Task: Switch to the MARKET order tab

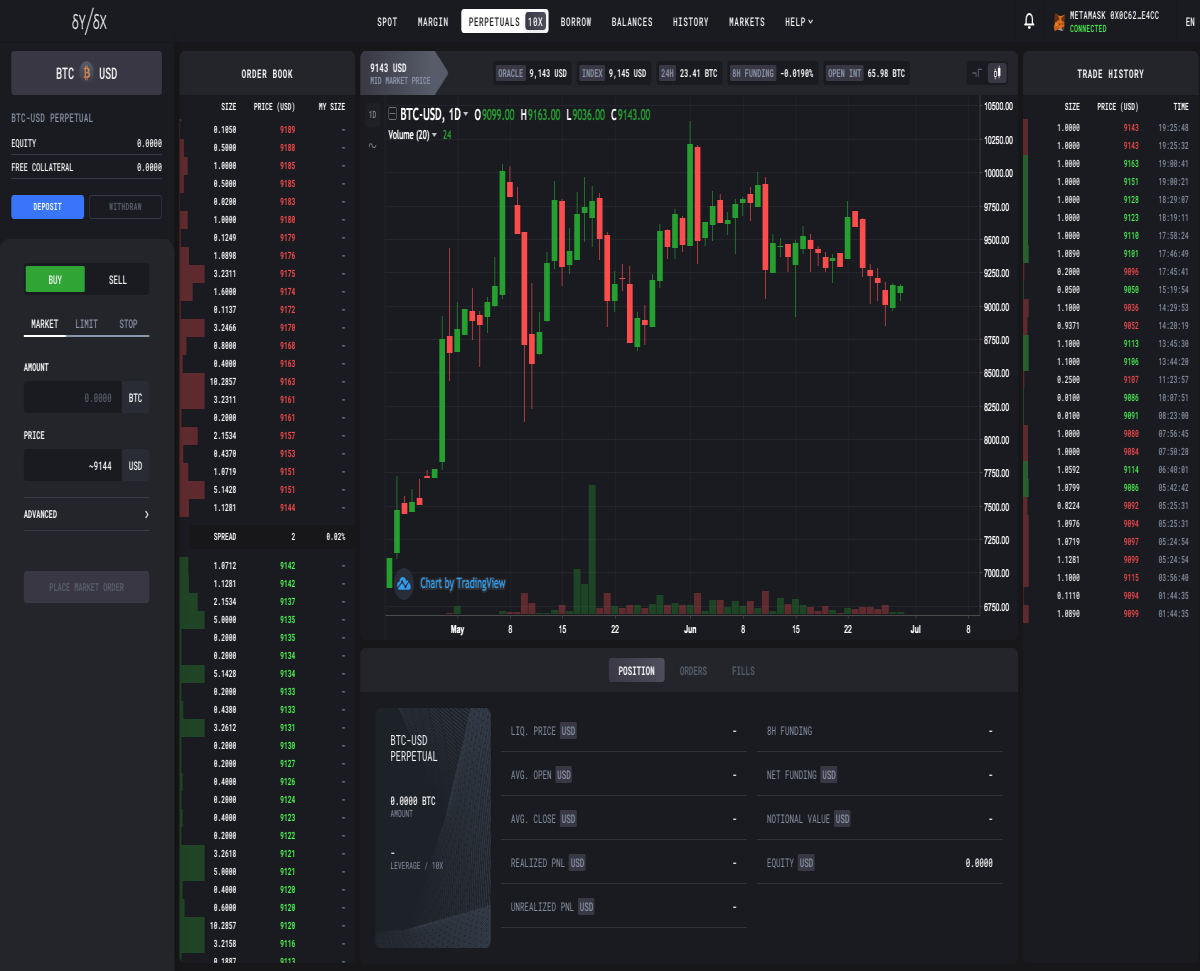Action: (x=44, y=324)
